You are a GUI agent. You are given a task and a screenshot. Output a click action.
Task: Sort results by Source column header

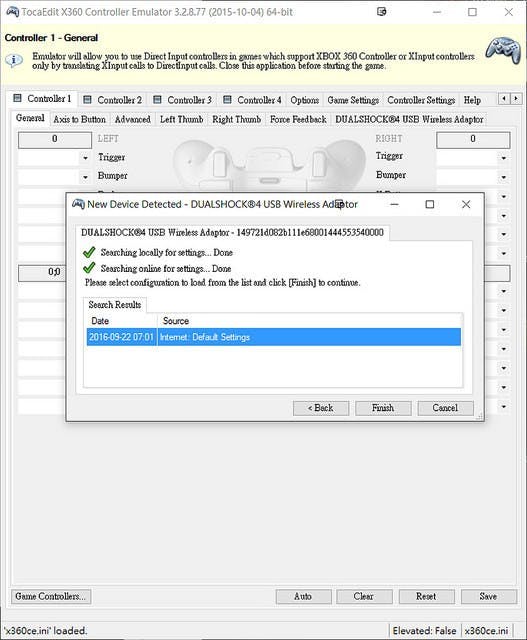coord(309,321)
